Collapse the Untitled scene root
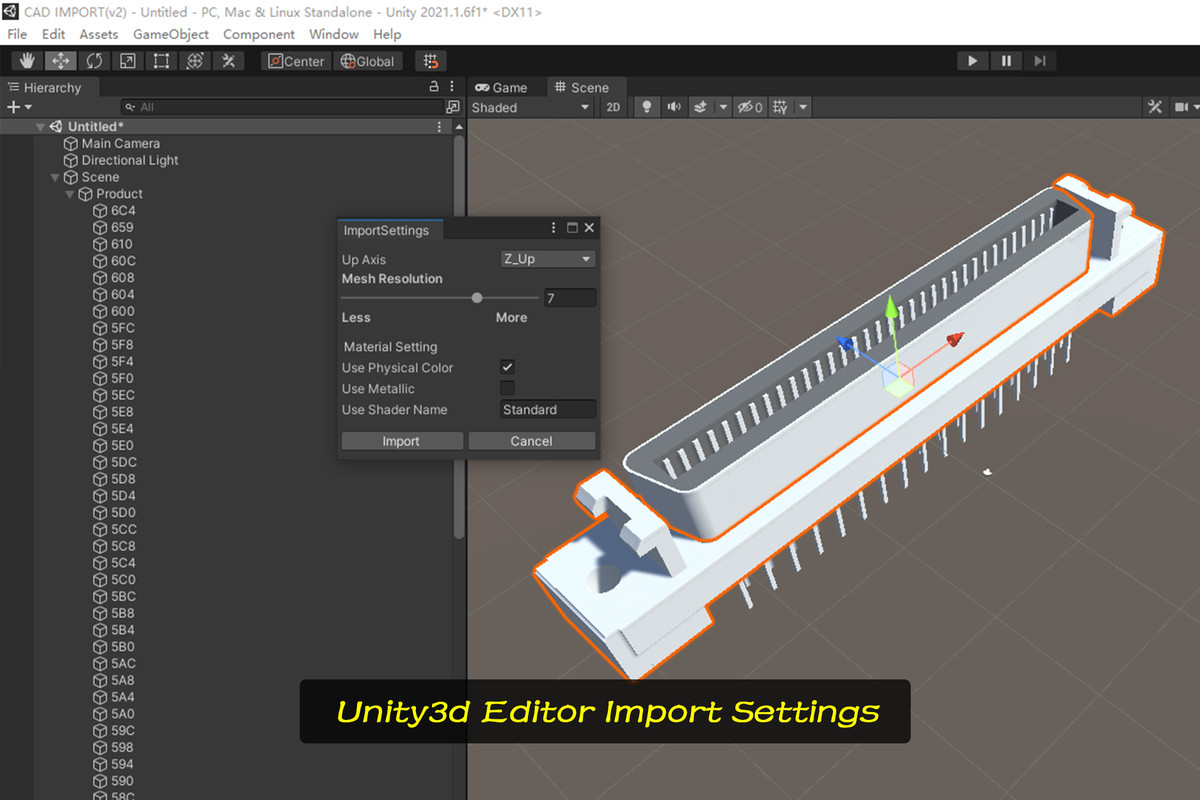1200x800 pixels. pyautogui.click(x=40, y=127)
